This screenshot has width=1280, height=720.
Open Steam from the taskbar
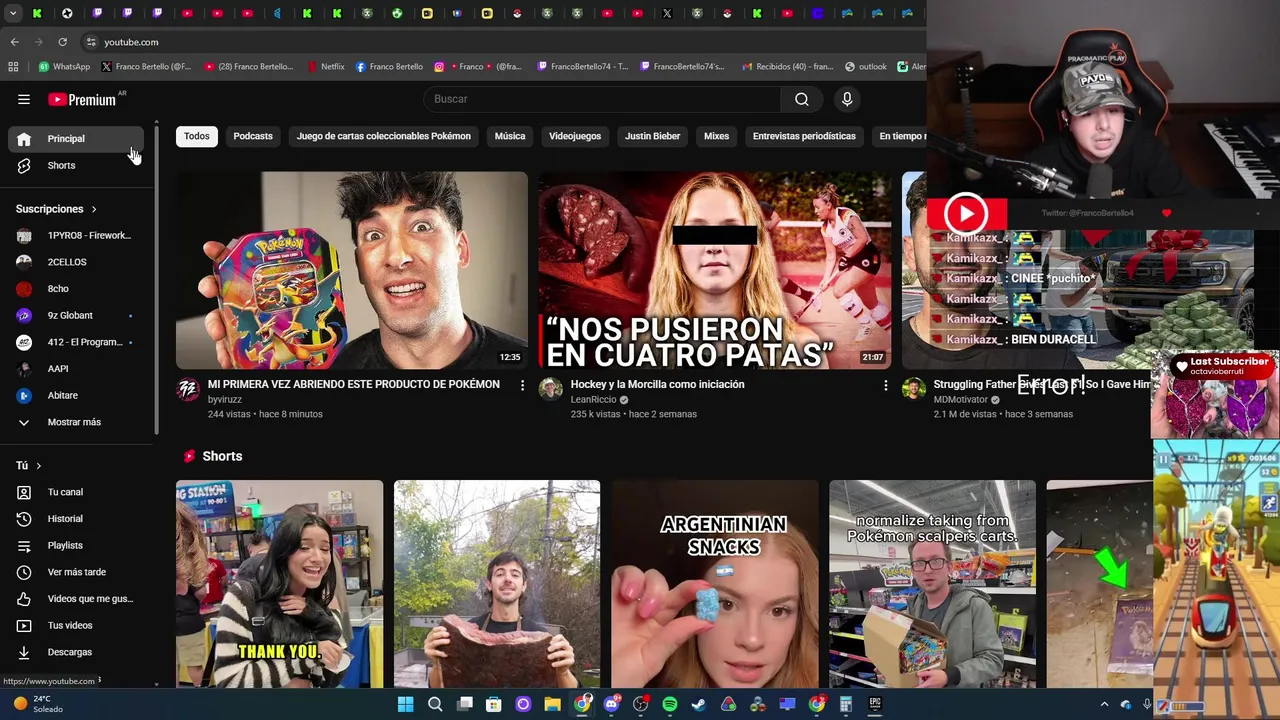pyautogui.click(x=699, y=704)
